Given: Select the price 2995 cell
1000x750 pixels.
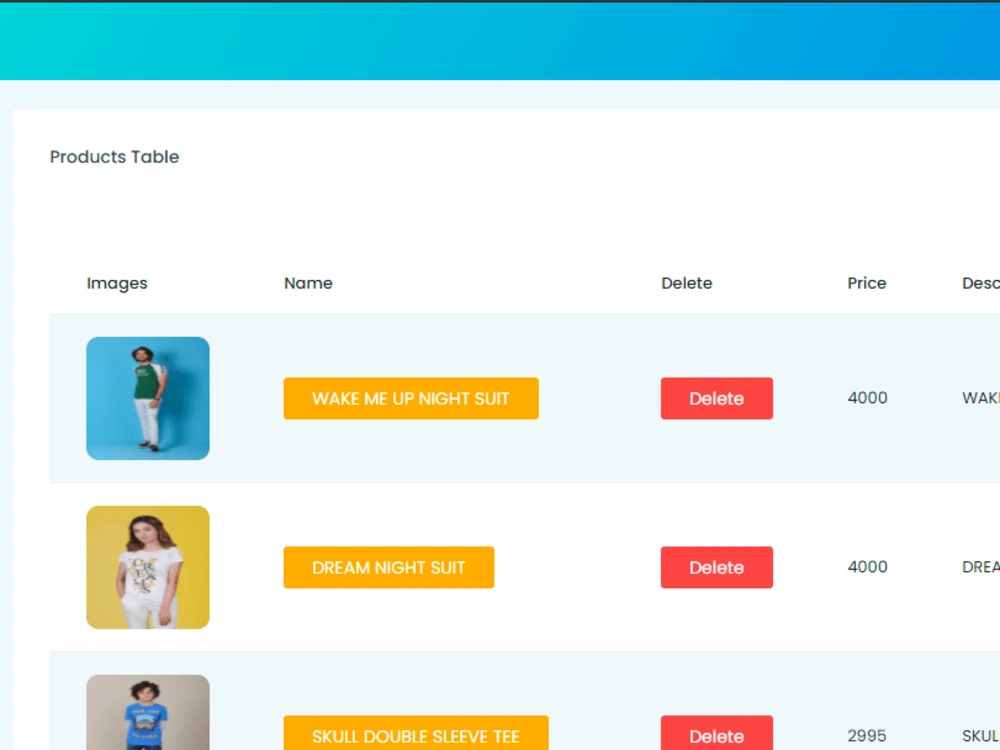Looking at the screenshot, I should [867, 736].
